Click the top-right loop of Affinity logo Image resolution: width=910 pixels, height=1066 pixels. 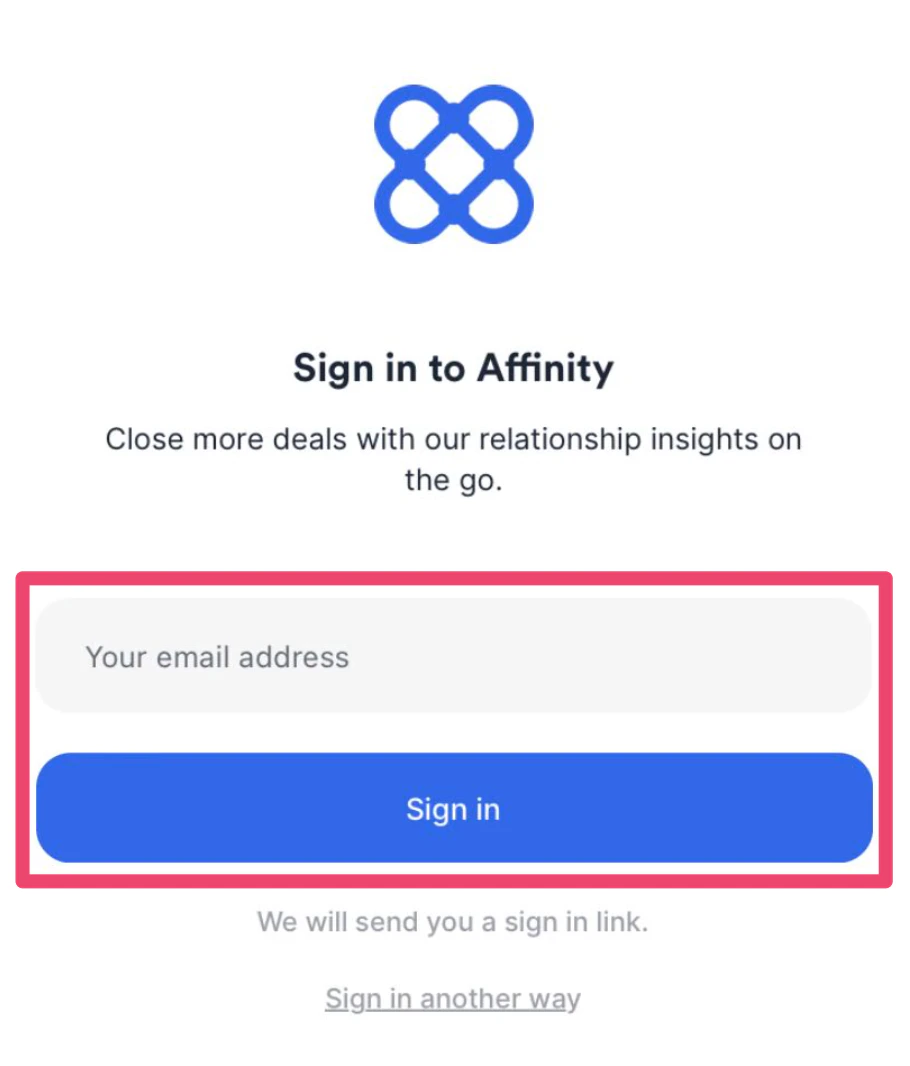tap(494, 124)
